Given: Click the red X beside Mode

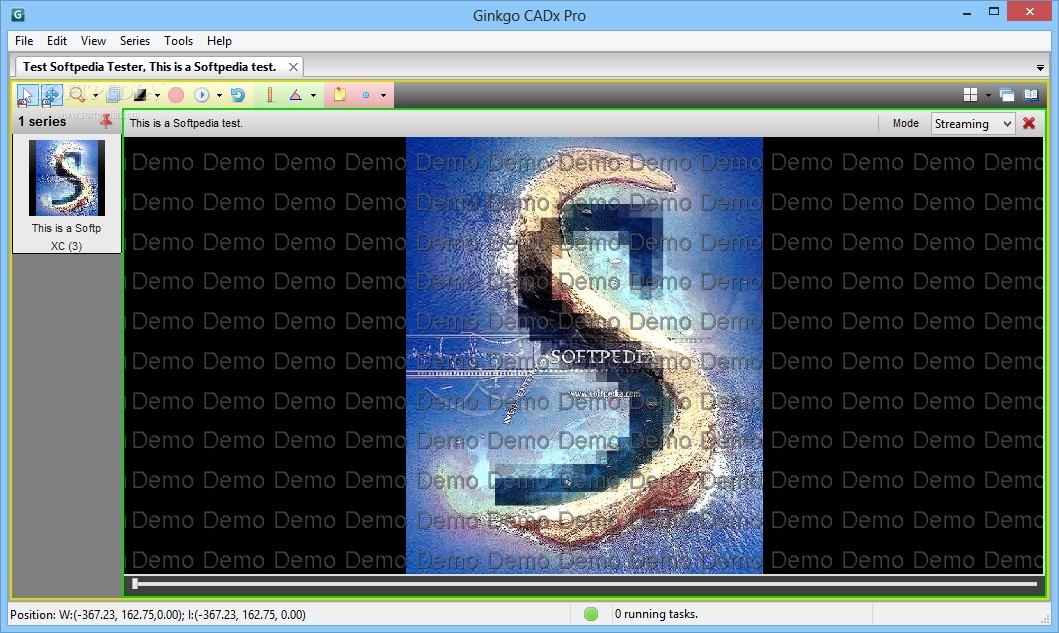Looking at the screenshot, I should (x=1029, y=123).
